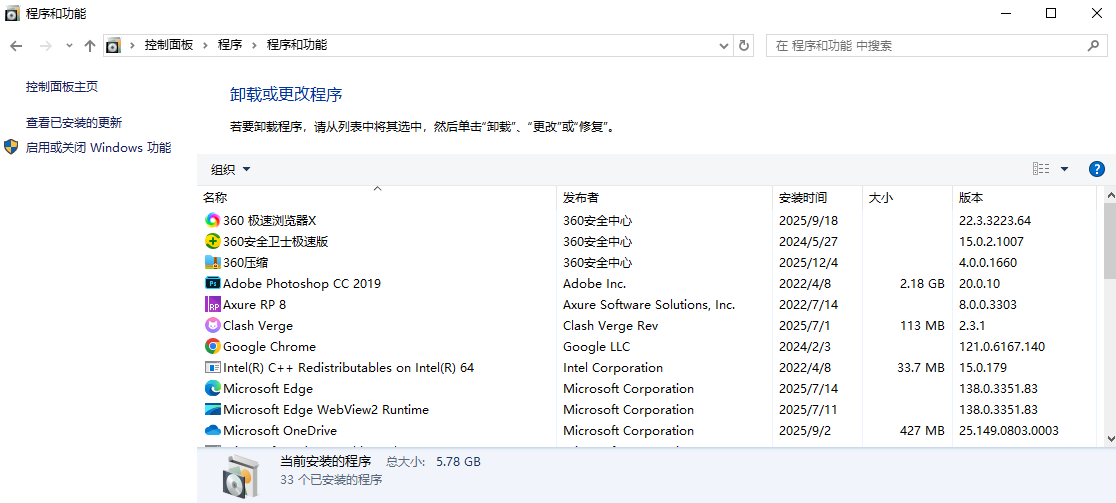Click the Intel C++ Redistributables icon
The height and width of the screenshot is (503, 1116).
[212, 368]
